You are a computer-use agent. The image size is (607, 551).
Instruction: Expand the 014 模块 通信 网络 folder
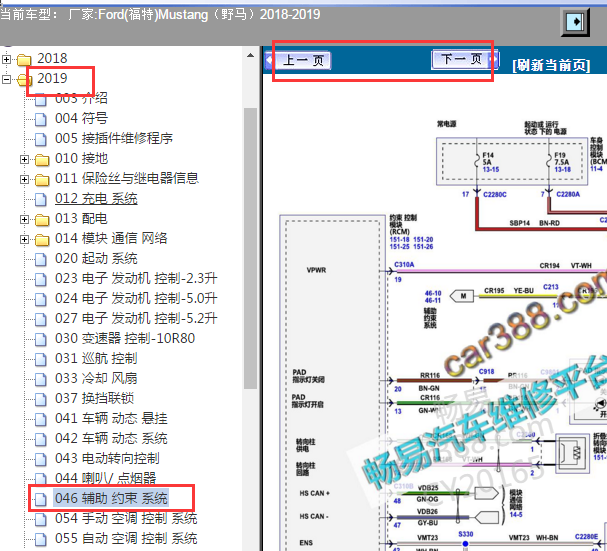(24, 239)
